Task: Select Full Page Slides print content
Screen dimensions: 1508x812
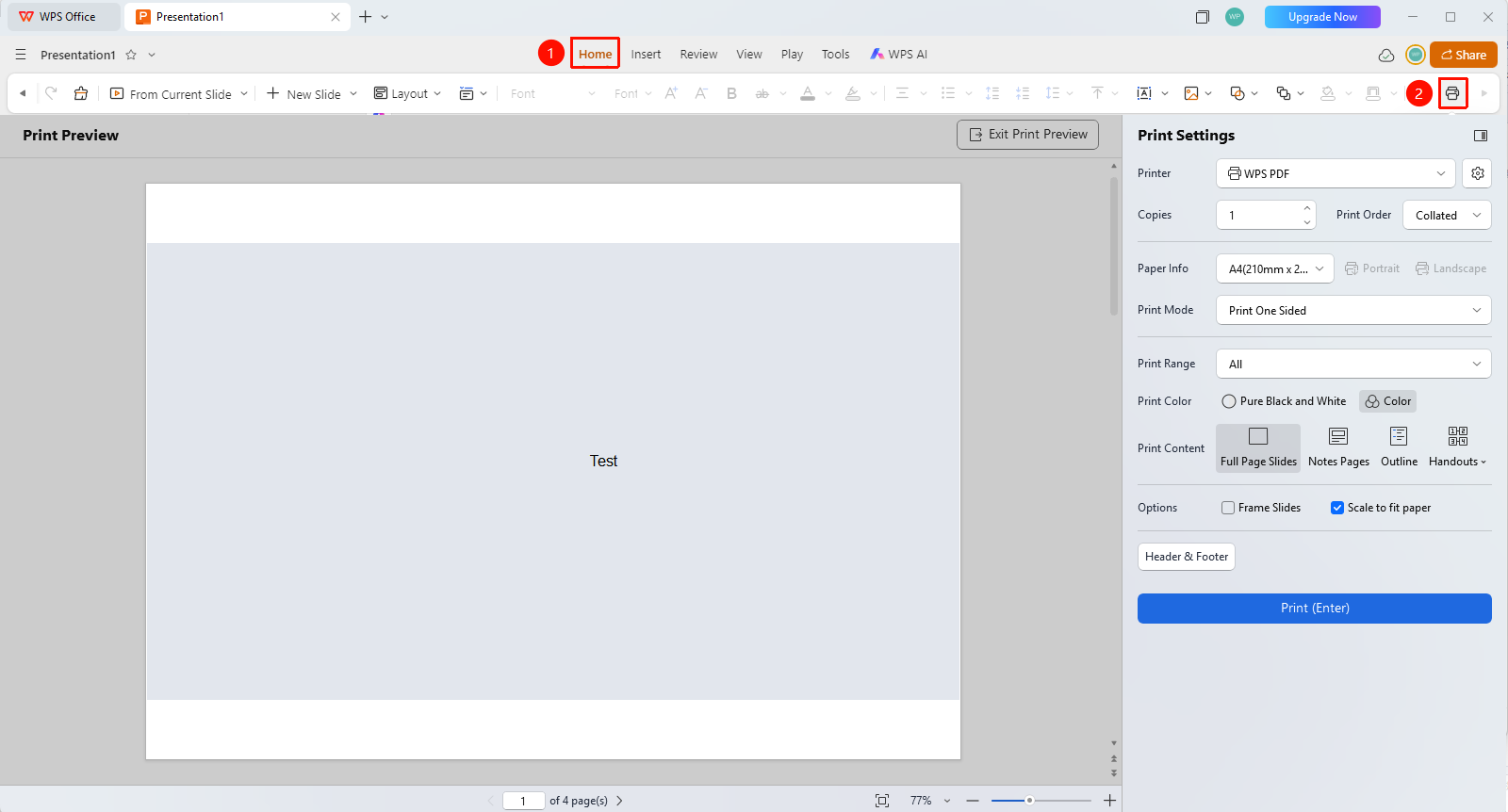Action: click(1258, 447)
